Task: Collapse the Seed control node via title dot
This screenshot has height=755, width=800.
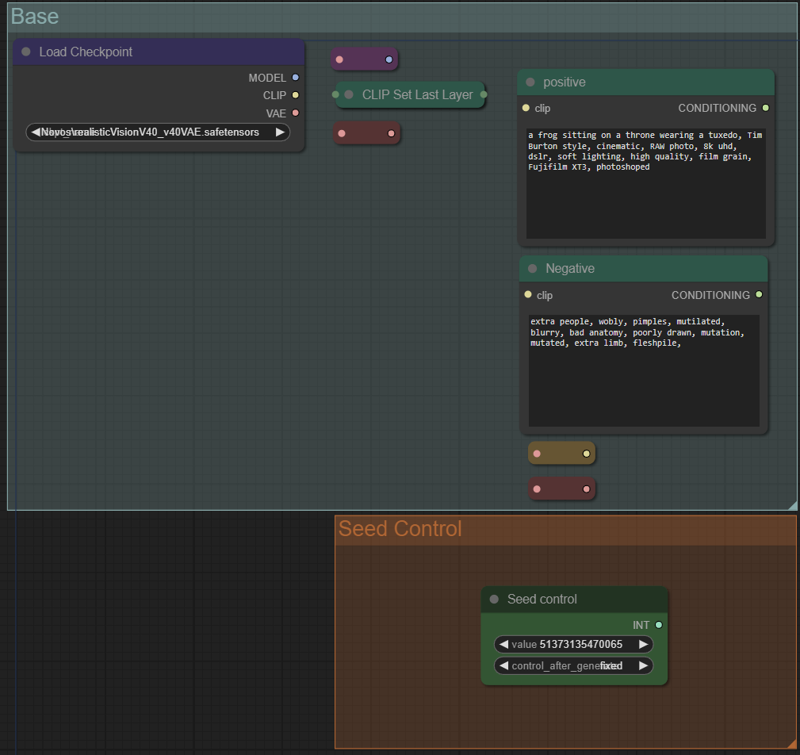Action: pos(494,599)
